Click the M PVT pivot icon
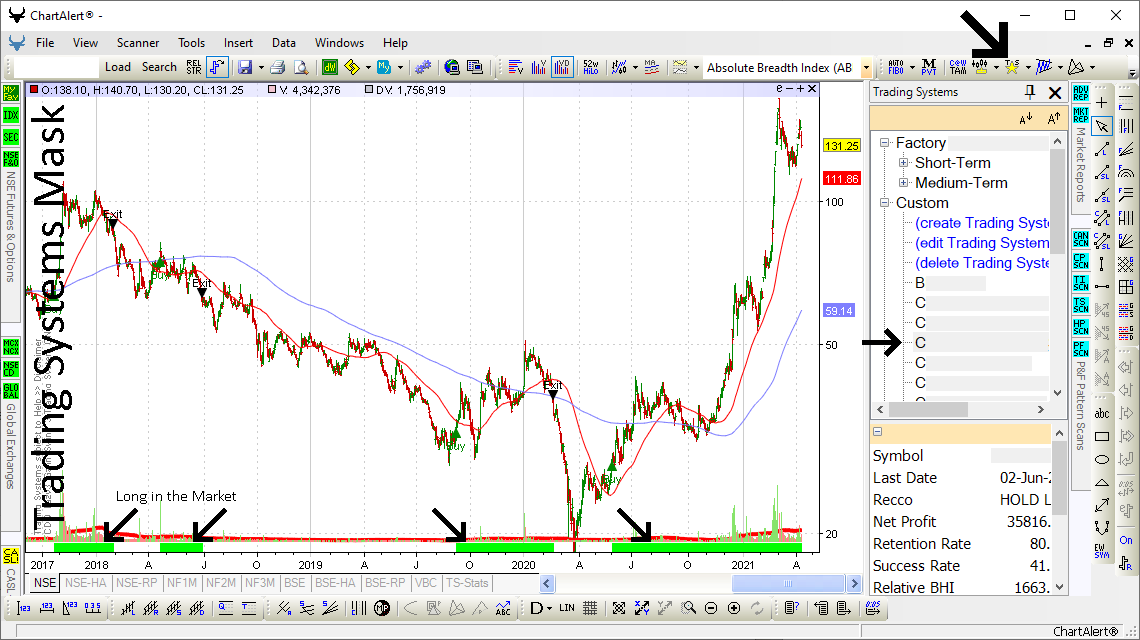 coord(928,68)
